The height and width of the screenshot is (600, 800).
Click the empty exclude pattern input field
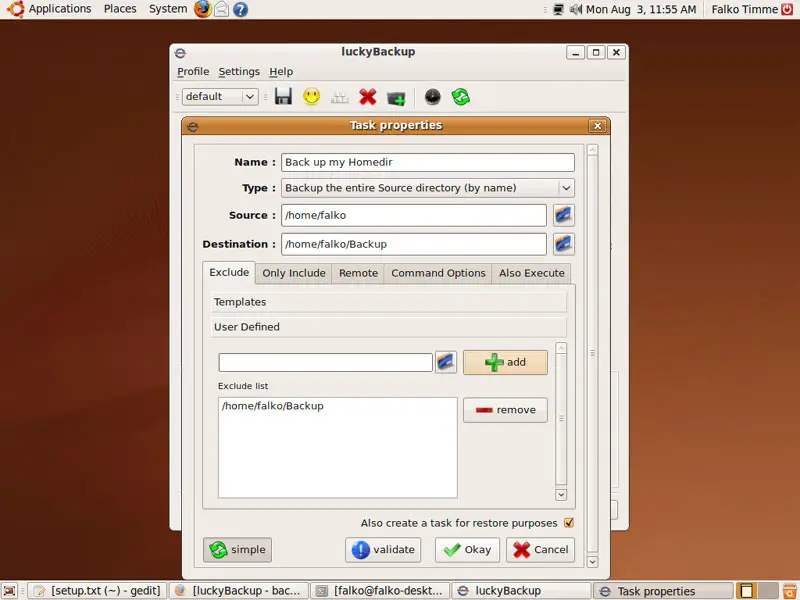pyautogui.click(x=326, y=363)
